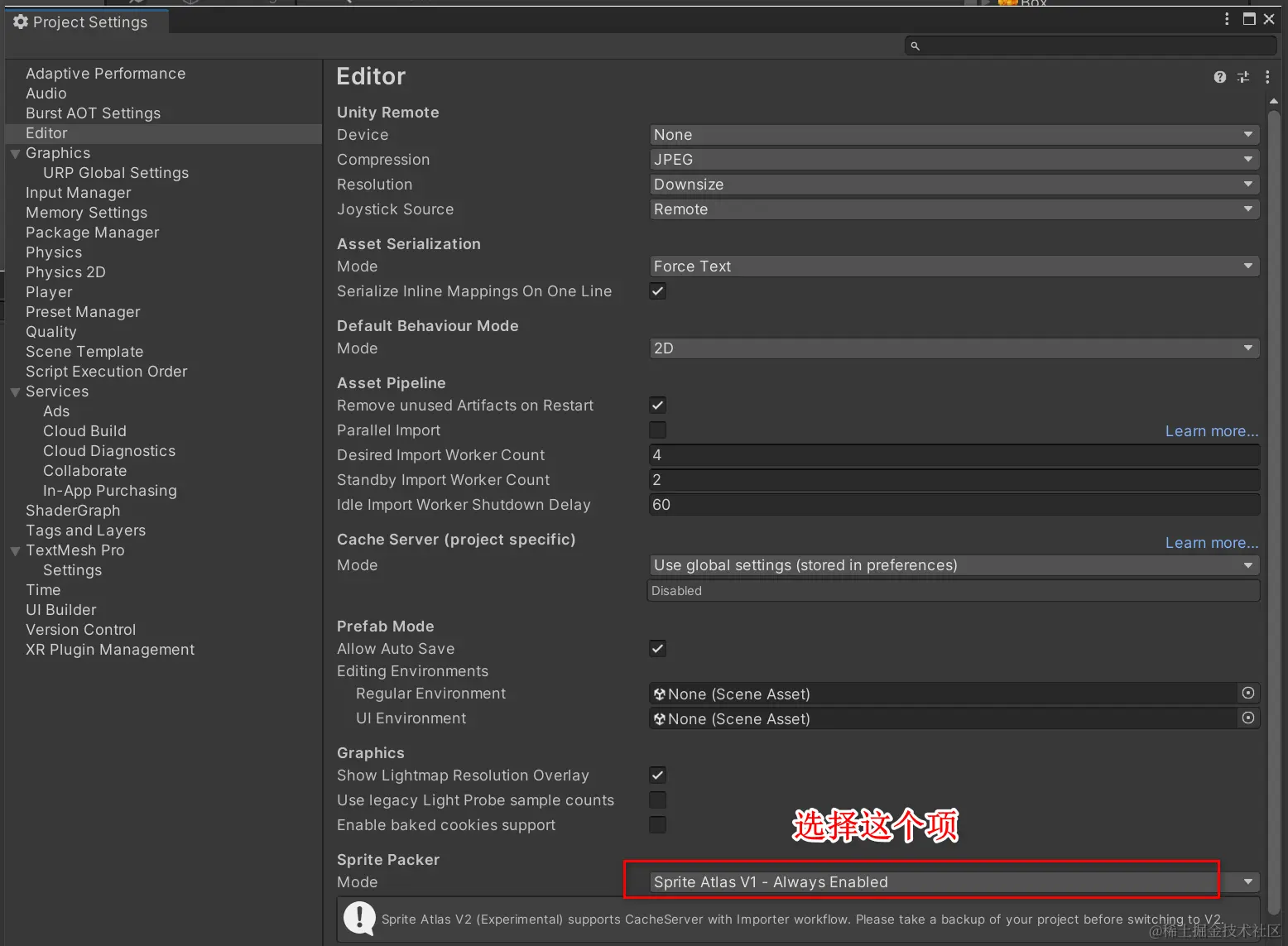Open Script Execution Order settings

coord(107,372)
